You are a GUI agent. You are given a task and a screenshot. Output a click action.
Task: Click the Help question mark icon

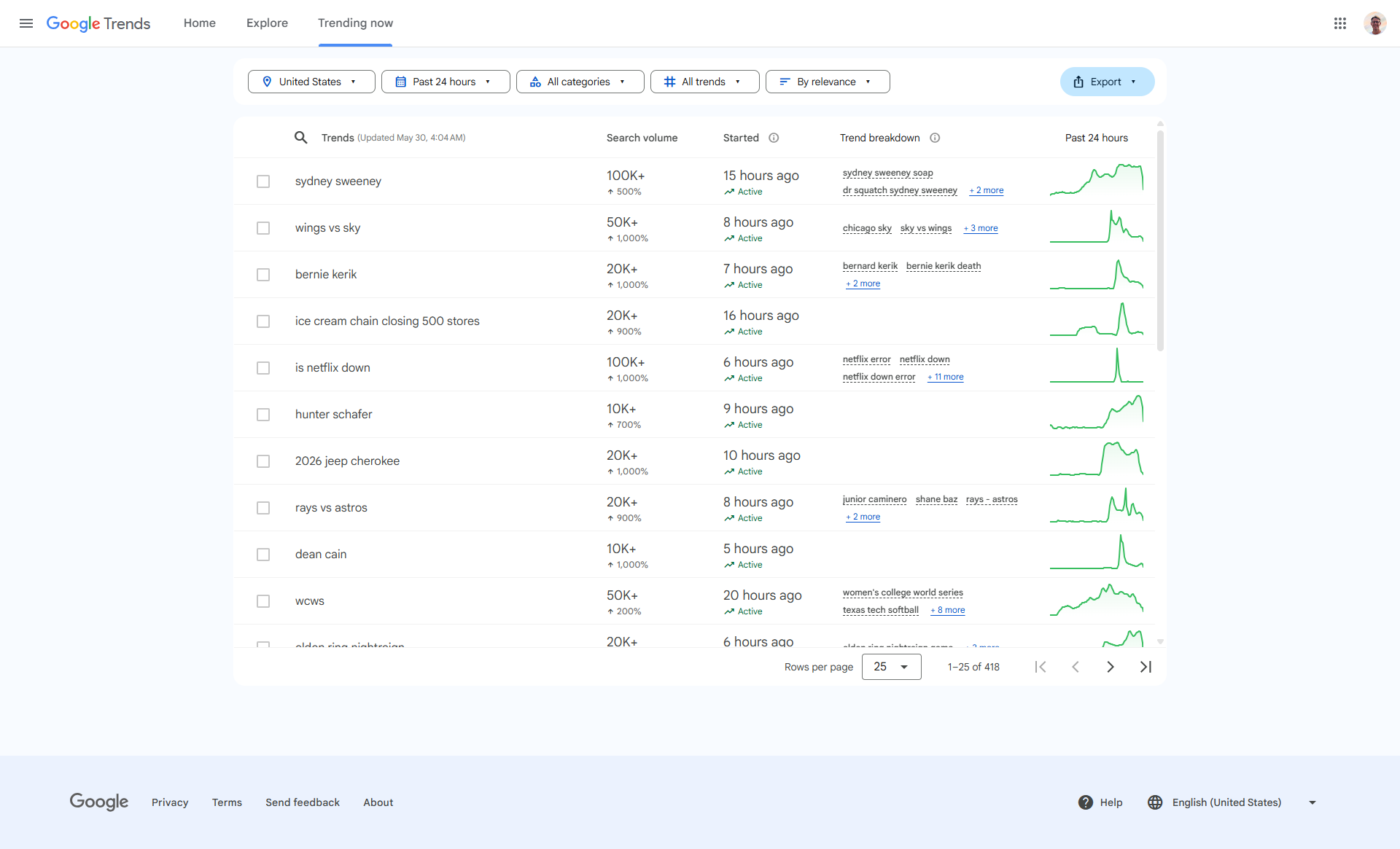(x=1085, y=802)
